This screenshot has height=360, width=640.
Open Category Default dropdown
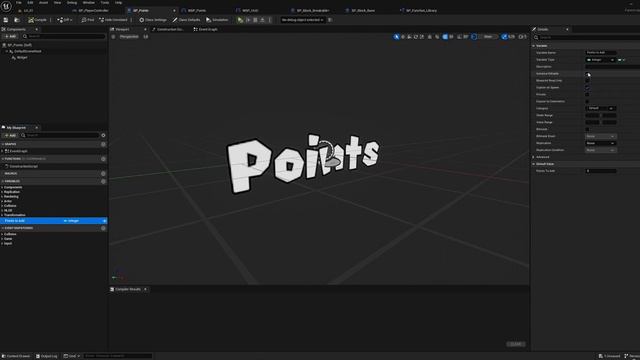click(600, 108)
